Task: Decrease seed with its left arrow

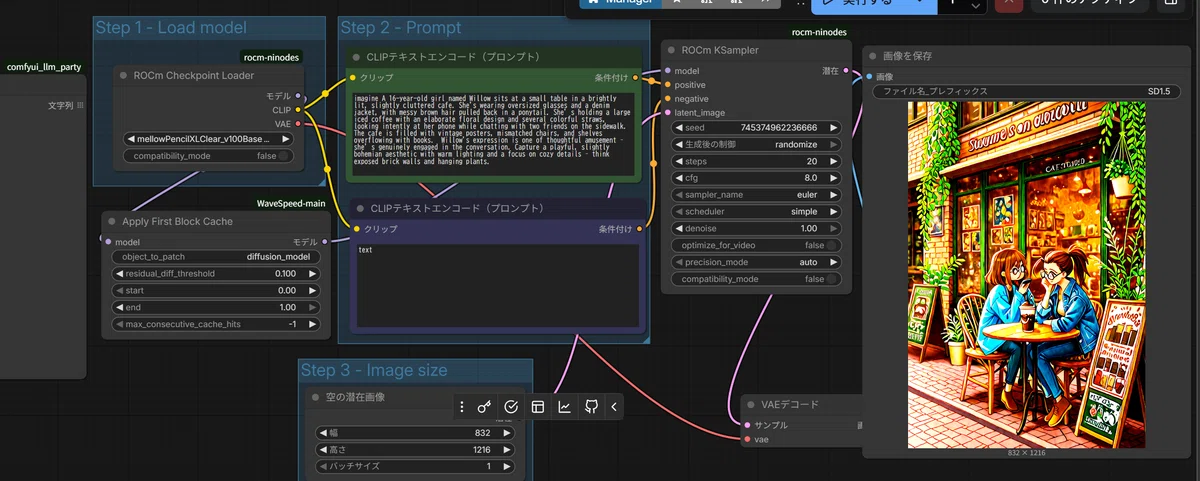Action: click(x=679, y=128)
